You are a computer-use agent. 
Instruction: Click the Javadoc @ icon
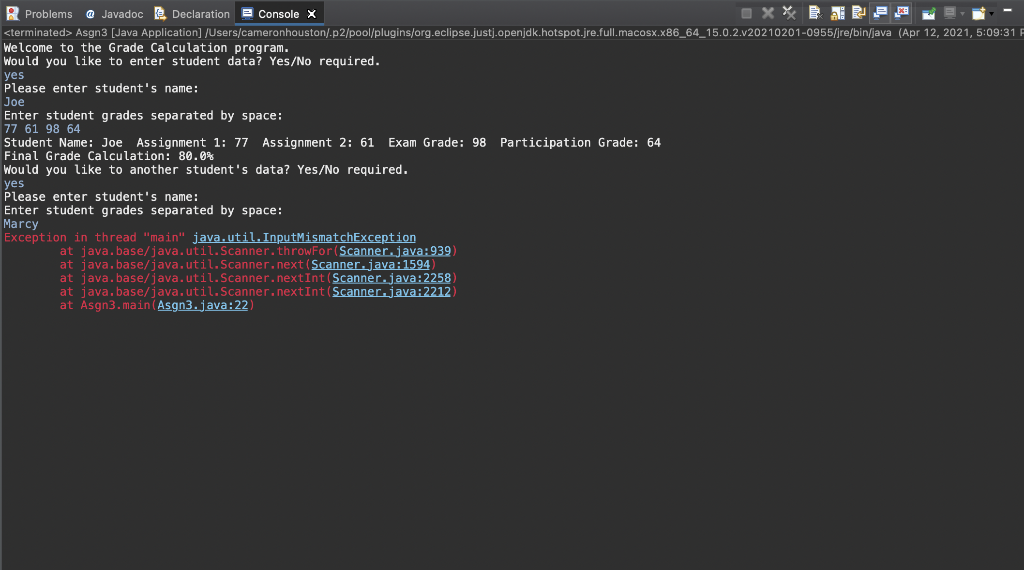(x=91, y=14)
